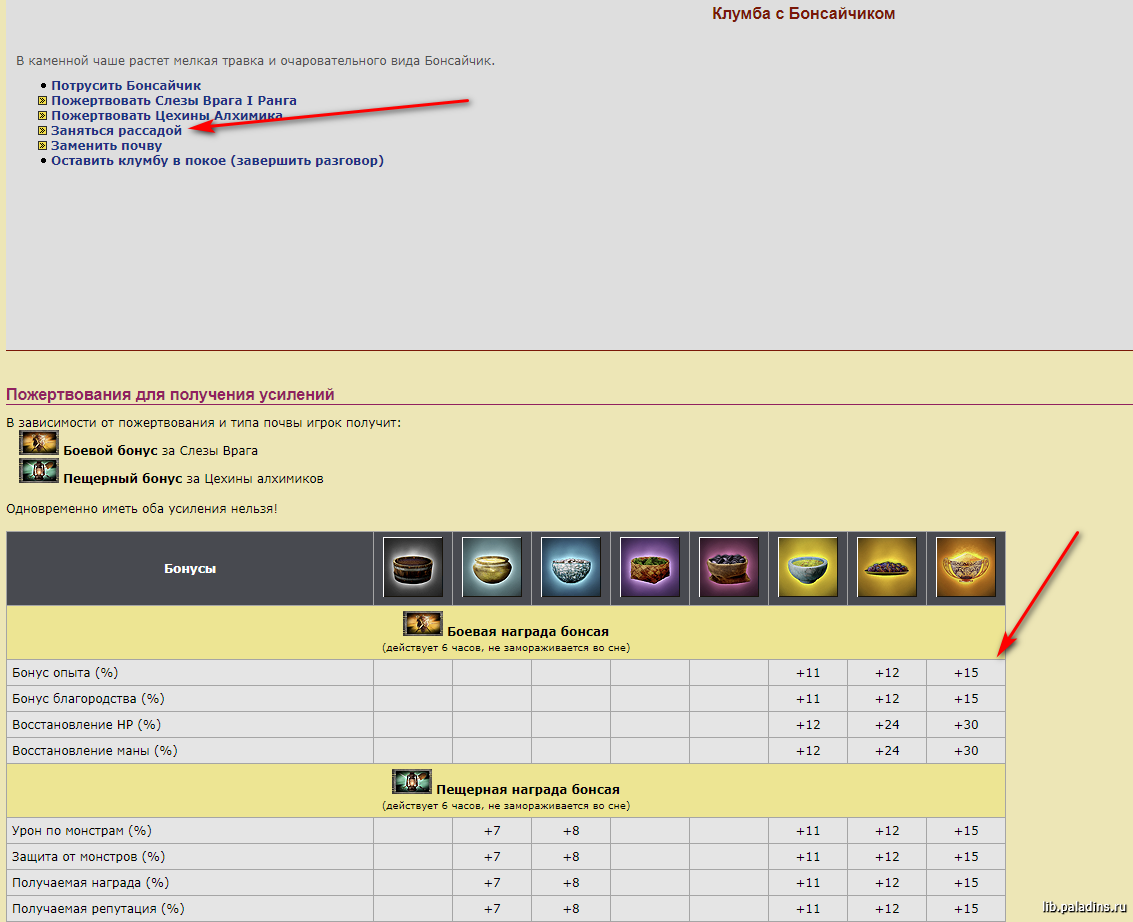Click the icon beside Пещерный бонус text
Image resolution: width=1133 pixels, height=922 pixels.
(x=39, y=472)
